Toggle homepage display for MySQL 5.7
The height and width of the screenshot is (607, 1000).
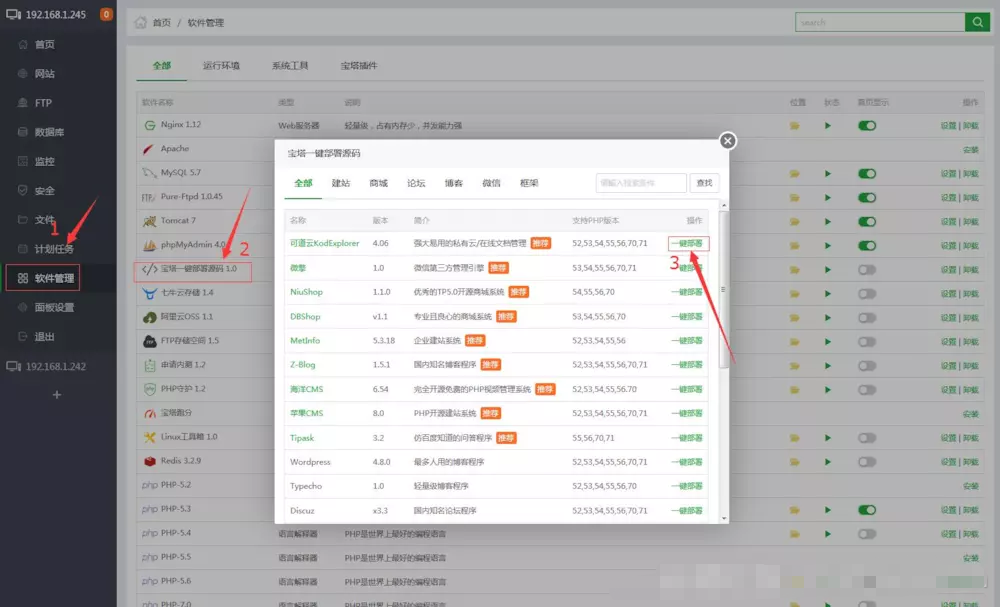(x=867, y=173)
